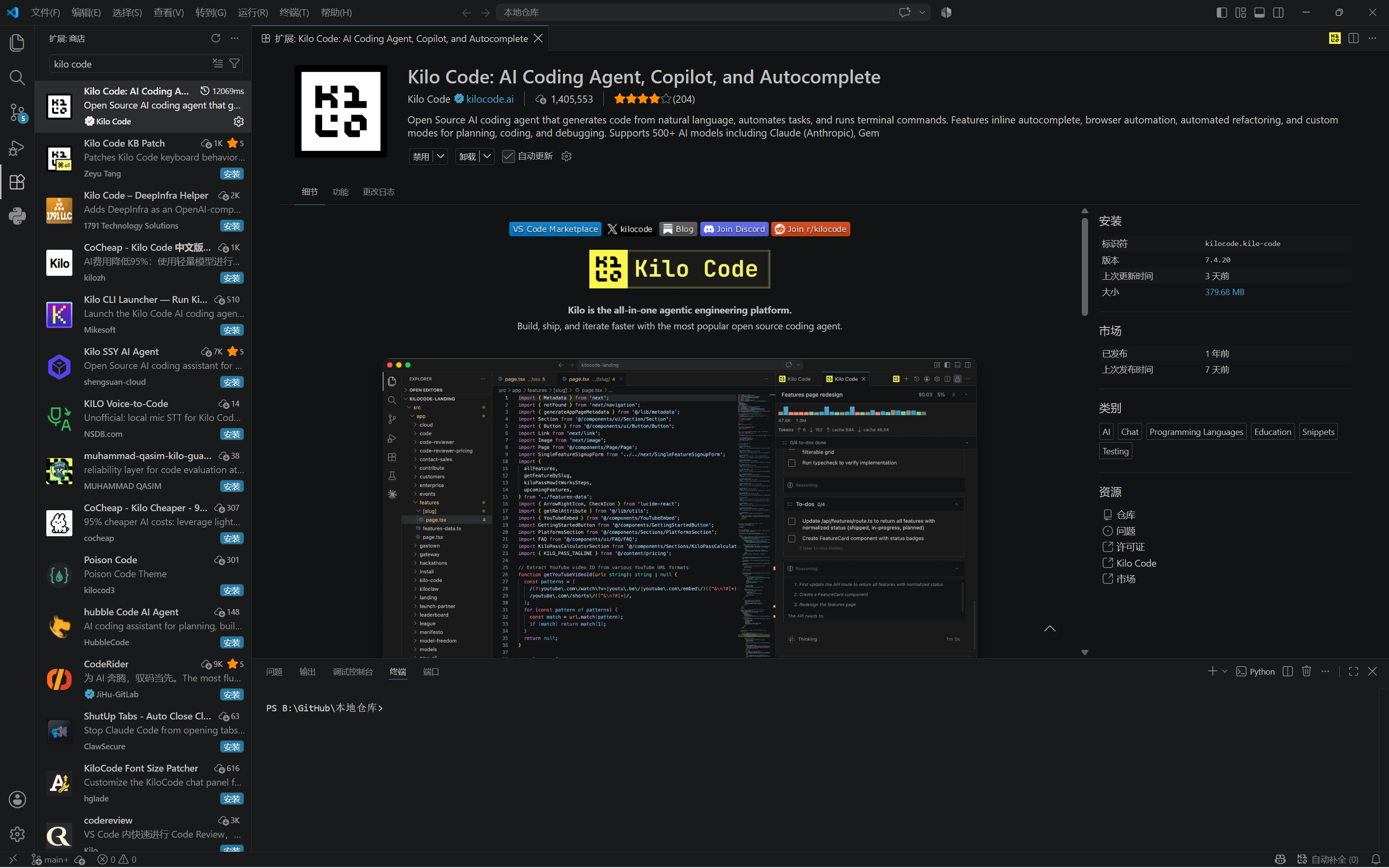This screenshot has width=1389, height=868.
Task: Open the customize layout icon
Action: pos(1240,13)
